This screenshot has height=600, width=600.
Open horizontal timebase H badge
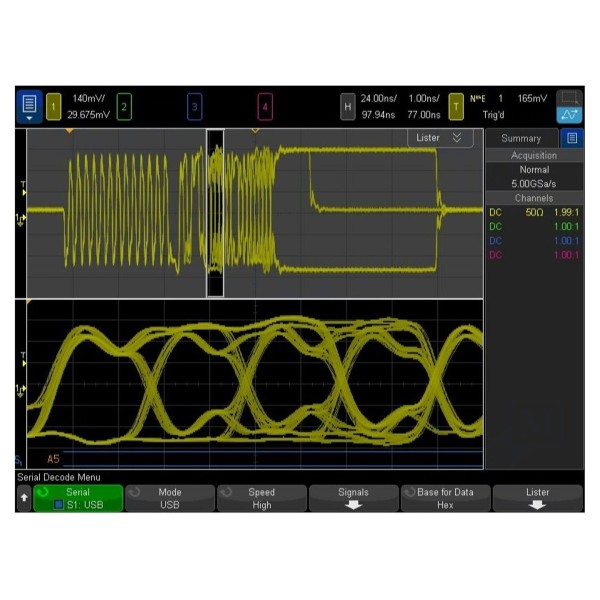point(347,105)
